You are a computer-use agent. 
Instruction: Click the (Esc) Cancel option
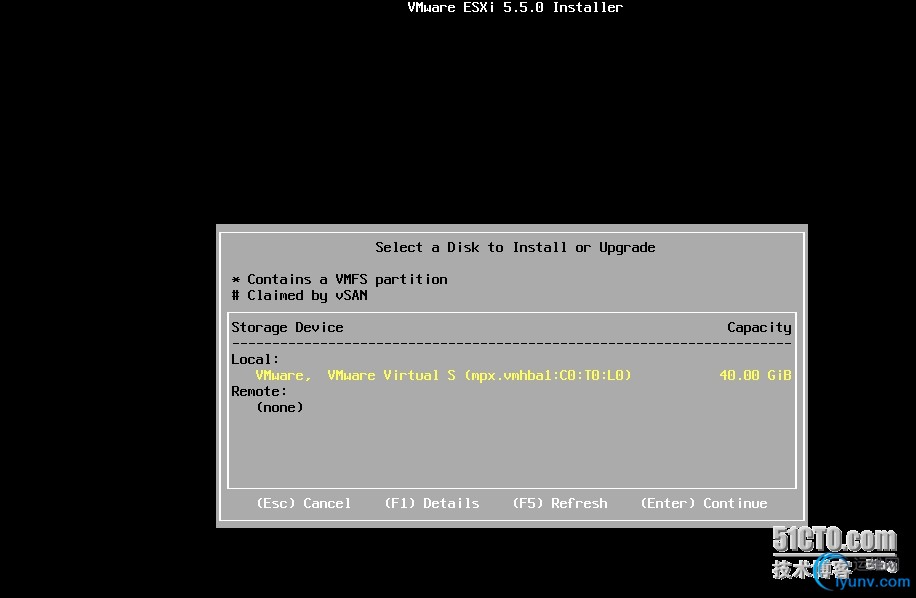pos(304,503)
